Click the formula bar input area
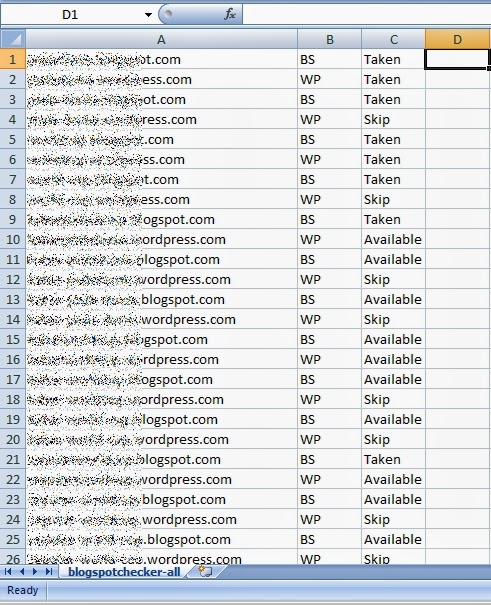Viewport: 491px width, 605px height. [x=366, y=15]
